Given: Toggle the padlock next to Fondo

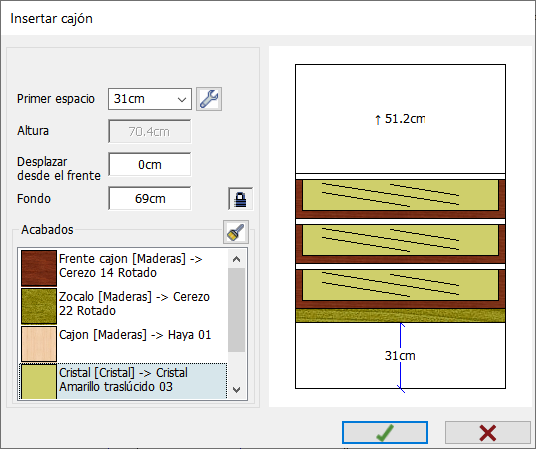Looking at the screenshot, I should pyautogui.click(x=241, y=199).
